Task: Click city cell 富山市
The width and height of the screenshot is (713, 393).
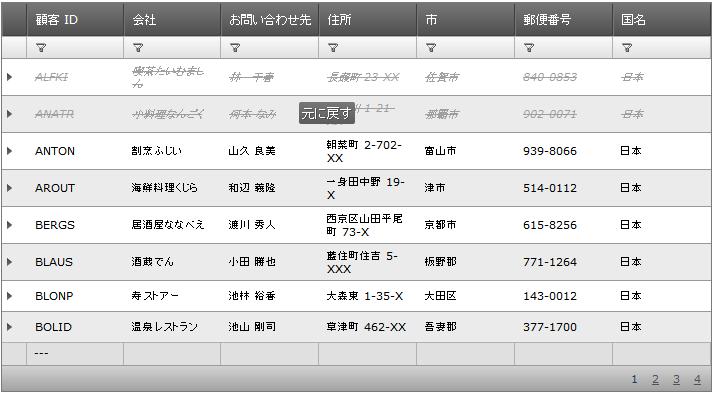Action: pos(466,151)
